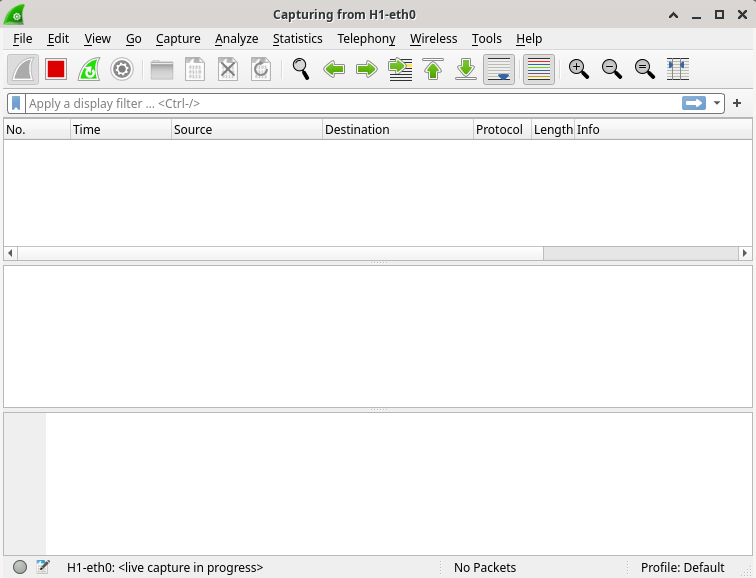The height and width of the screenshot is (578, 756).
Task: Go forward in packet history arrow
Action: (x=367, y=69)
